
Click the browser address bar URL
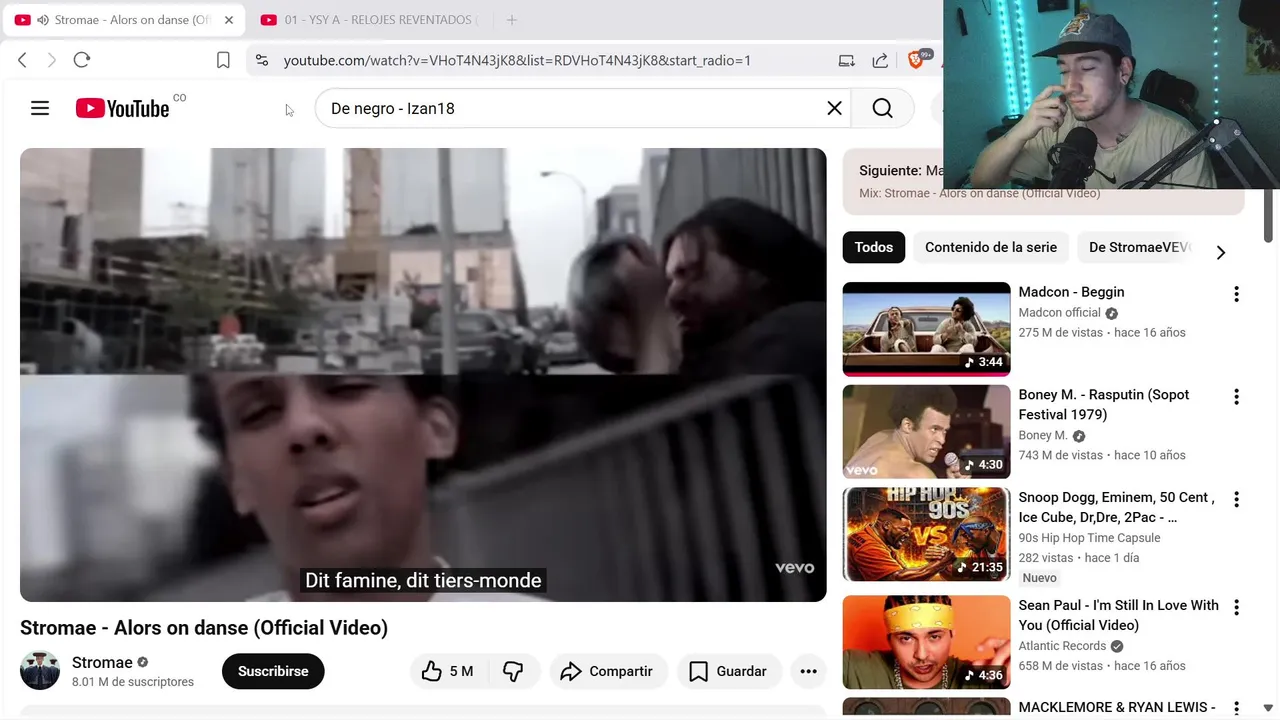coord(517,60)
